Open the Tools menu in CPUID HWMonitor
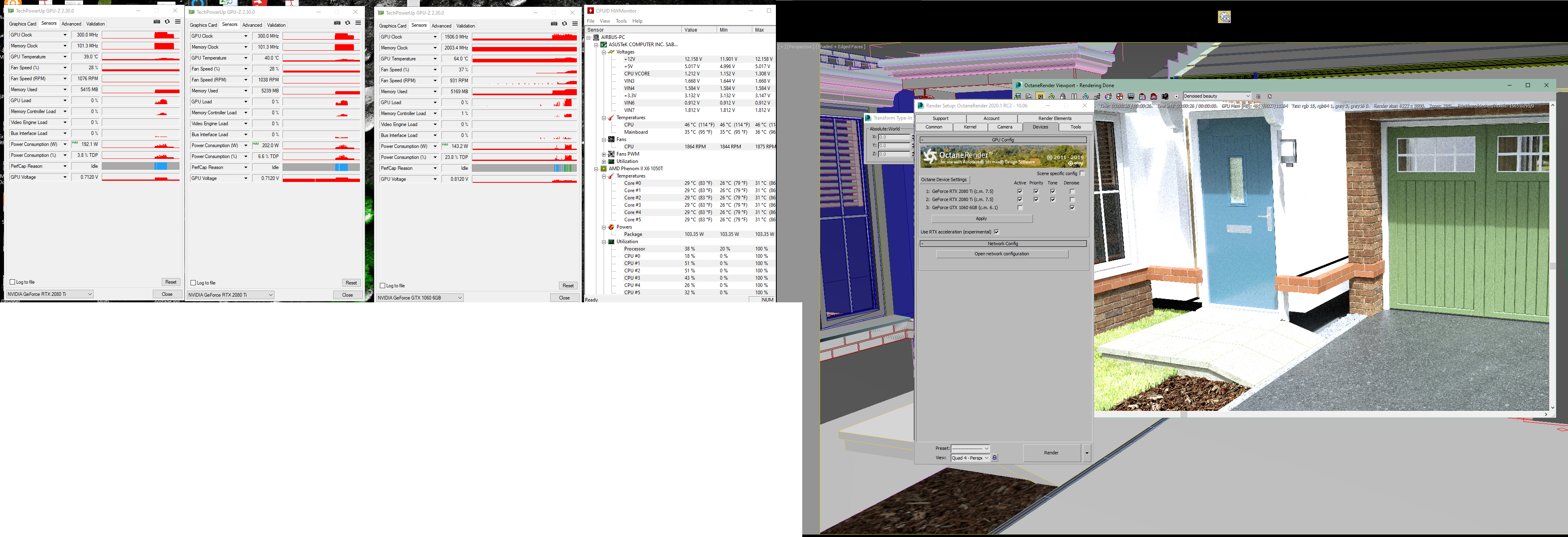 click(x=621, y=21)
